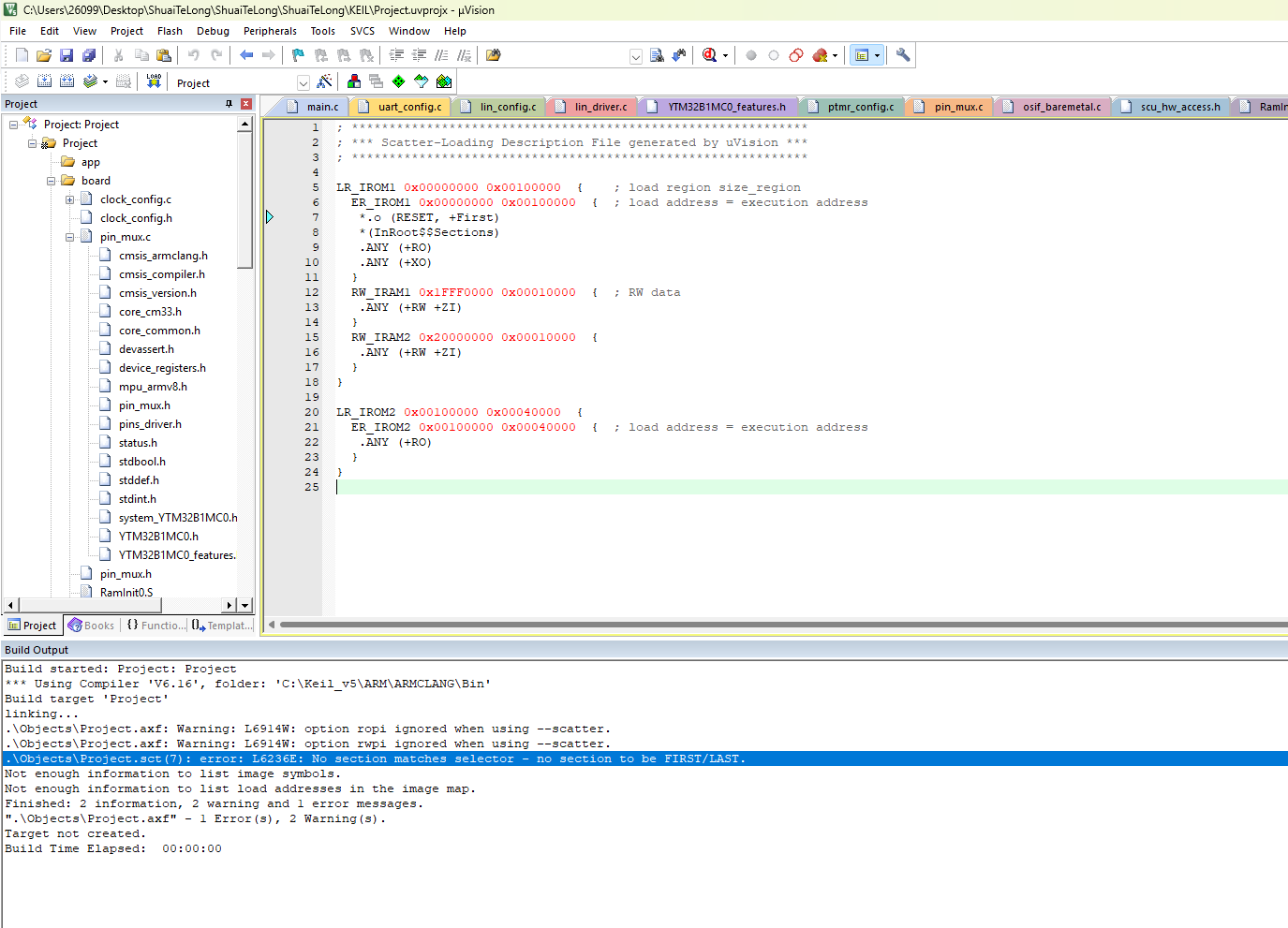This screenshot has height=928, width=1288.
Task: Collapse the board folder in tree
Action: (x=52, y=181)
